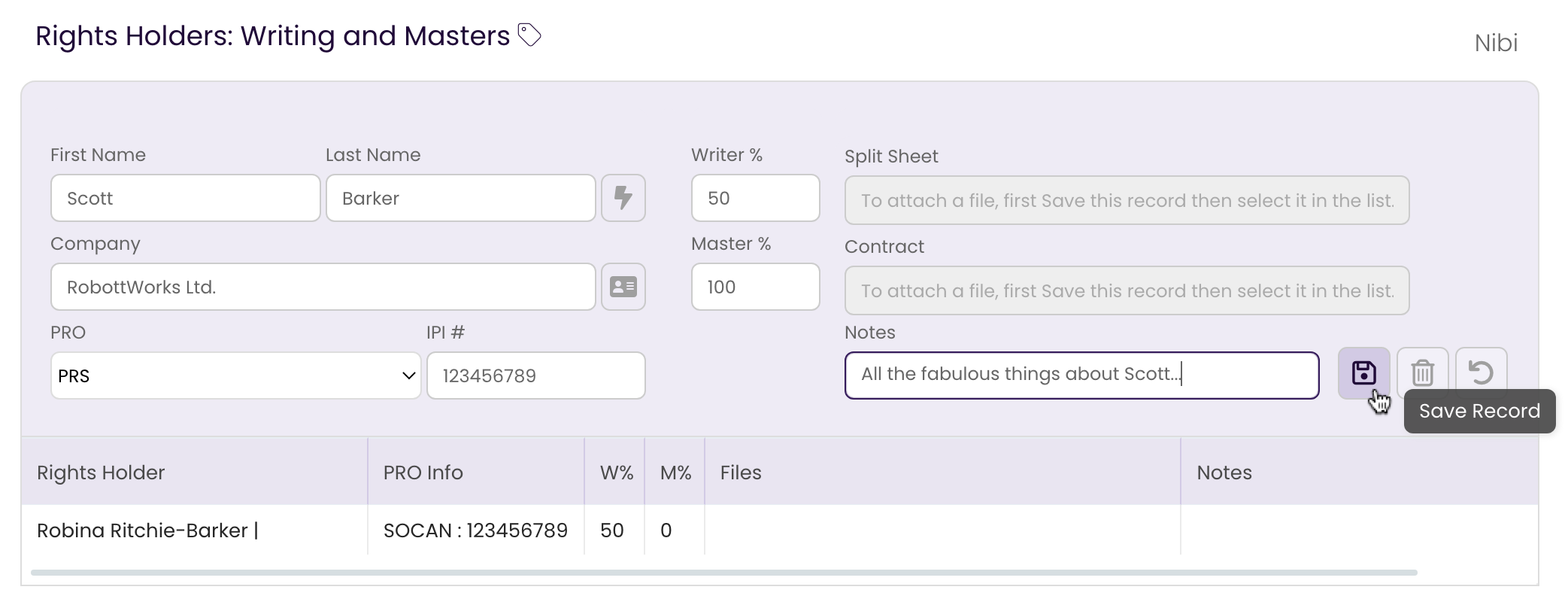Click the tag icon next to page title
Viewport: 1568px width, 608px height.
529,35
